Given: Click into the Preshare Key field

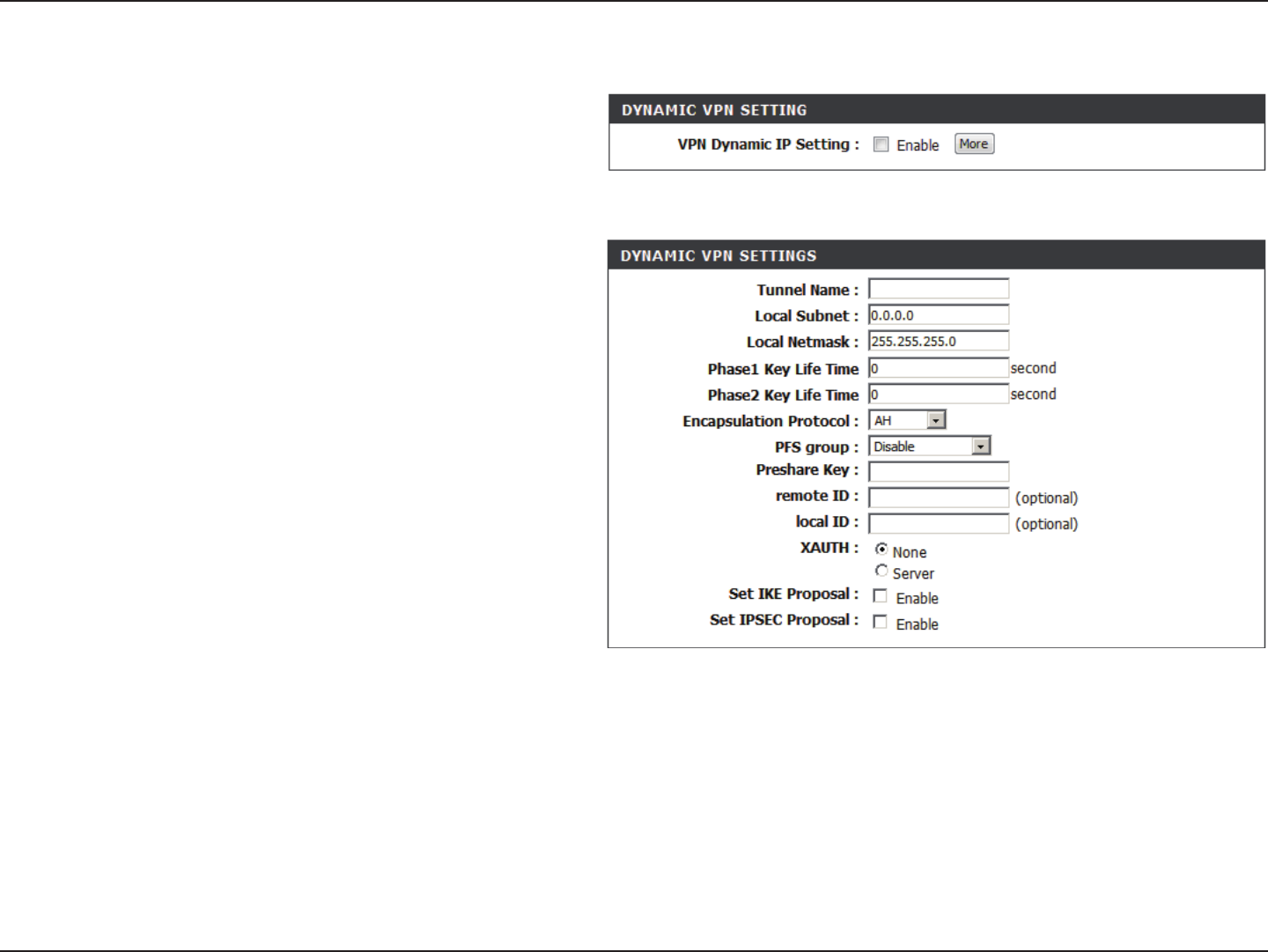Looking at the screenshot, I should click(939, 471).
